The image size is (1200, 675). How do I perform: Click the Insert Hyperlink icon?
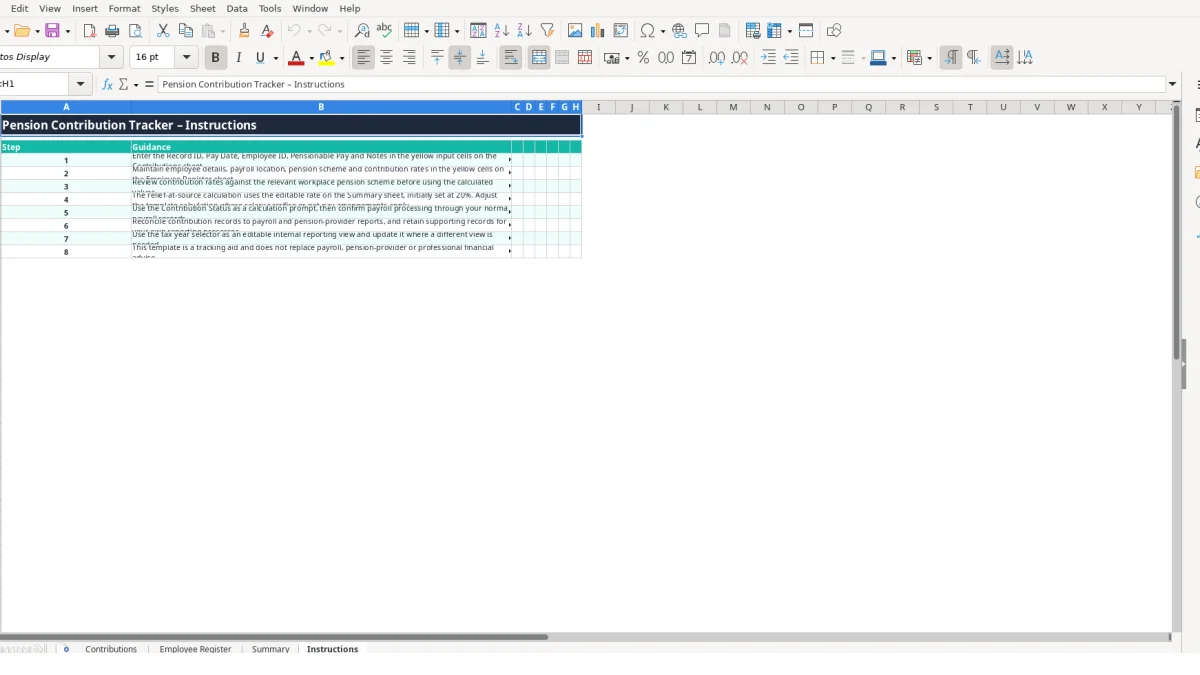[679, 31]
